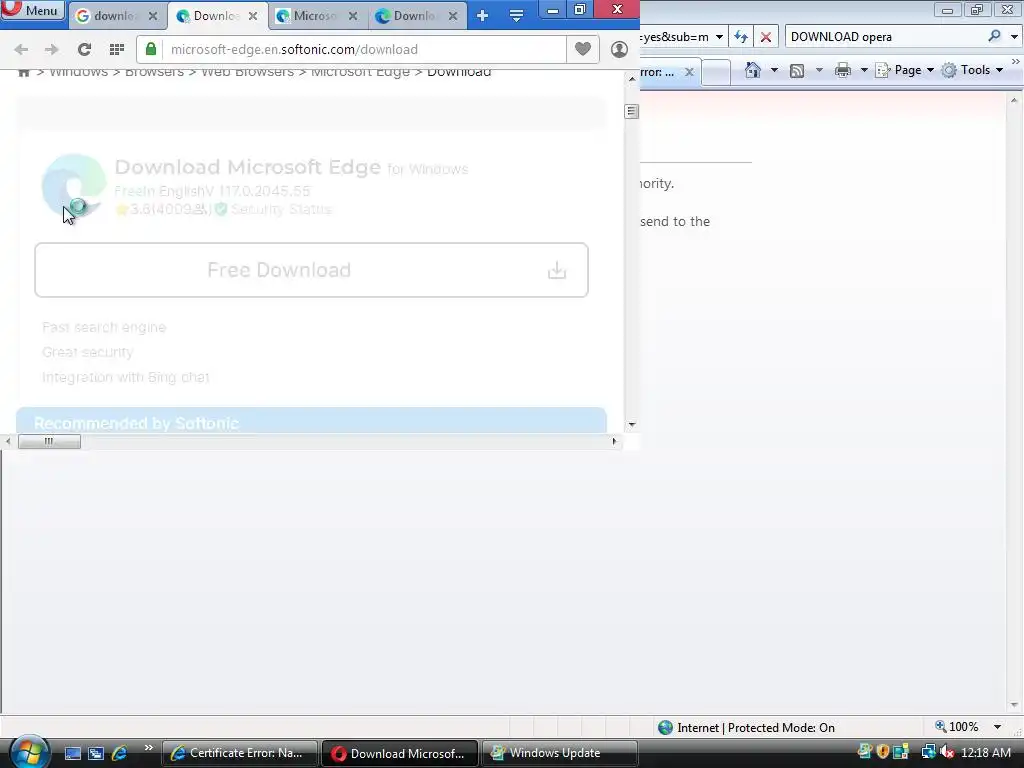This screenshot has height=768, width=1024.
Task: Launch Internet Explorer from quick launch
Action: pos(120,753)
